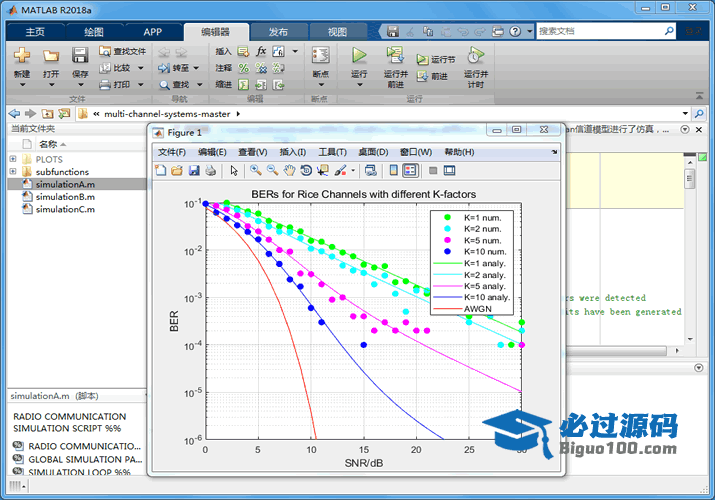Viewport: 715px width, 500px height.
Task: Click the back arrow in the address bar
Action: 15,113
